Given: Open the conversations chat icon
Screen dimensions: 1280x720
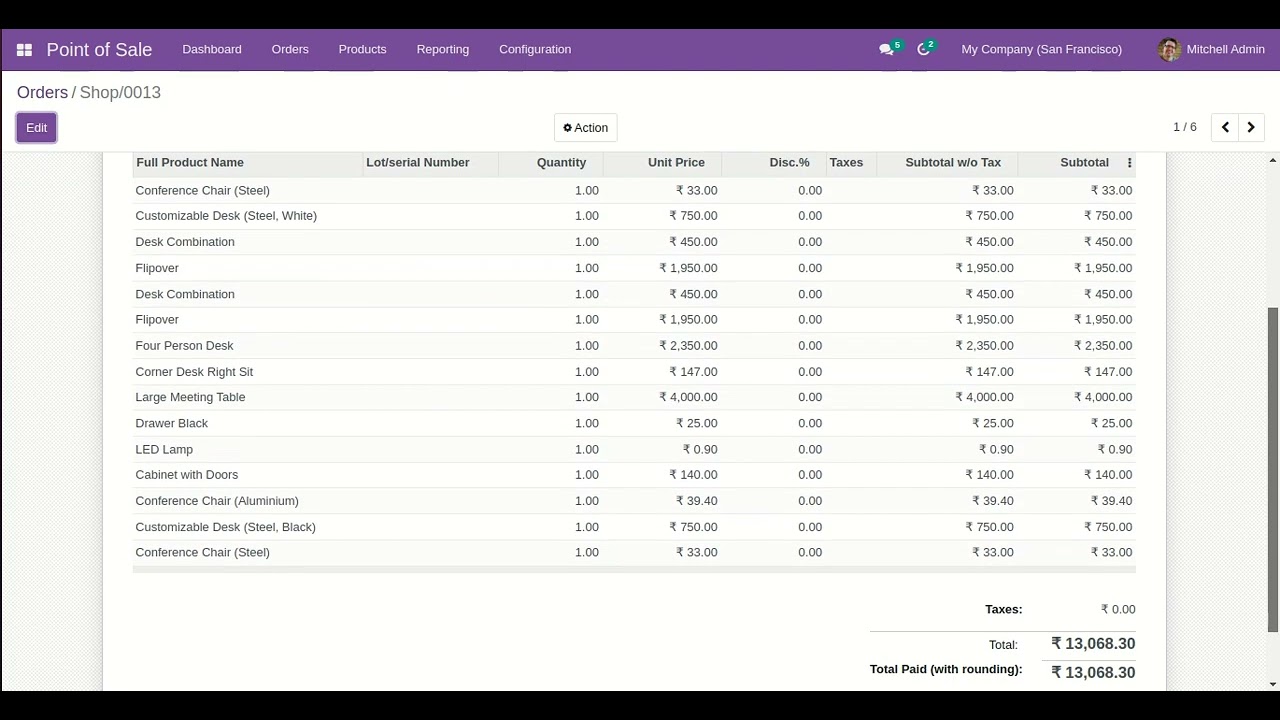Looking at the screenshot, I should pyautogui.click(x=886, y=49).
